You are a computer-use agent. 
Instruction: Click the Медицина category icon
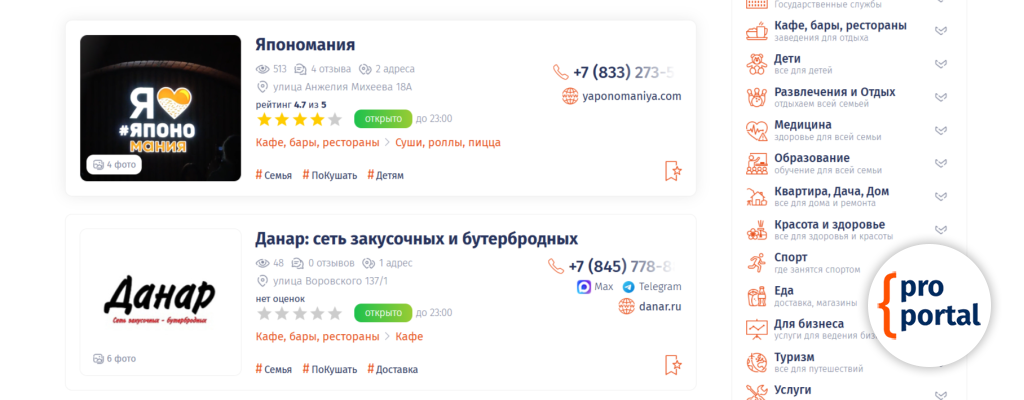pos(757,130)
